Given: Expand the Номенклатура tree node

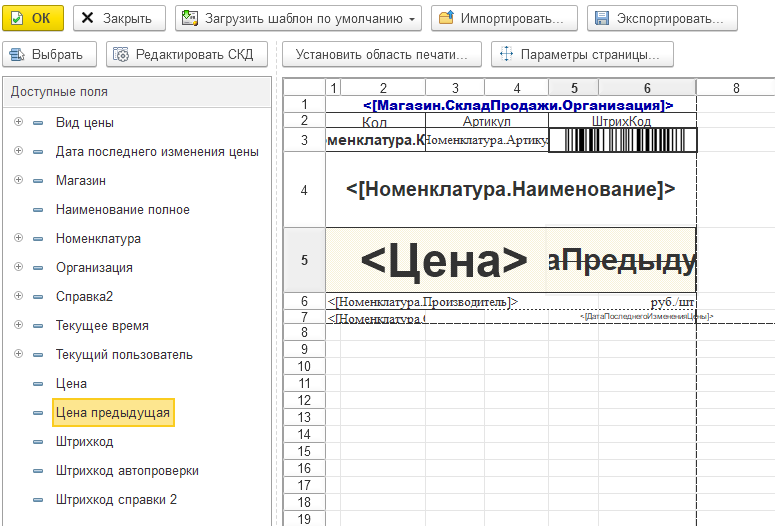Looking at the screenshot, I should point(18,239).
